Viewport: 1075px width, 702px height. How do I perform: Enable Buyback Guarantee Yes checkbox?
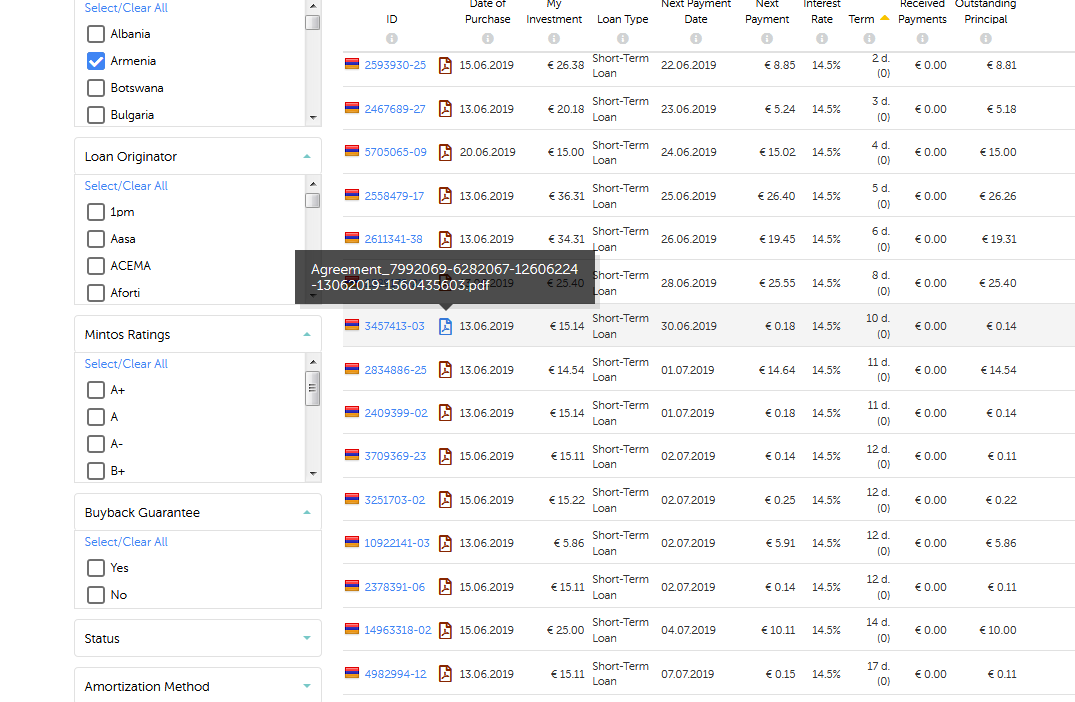pos(96,568)
